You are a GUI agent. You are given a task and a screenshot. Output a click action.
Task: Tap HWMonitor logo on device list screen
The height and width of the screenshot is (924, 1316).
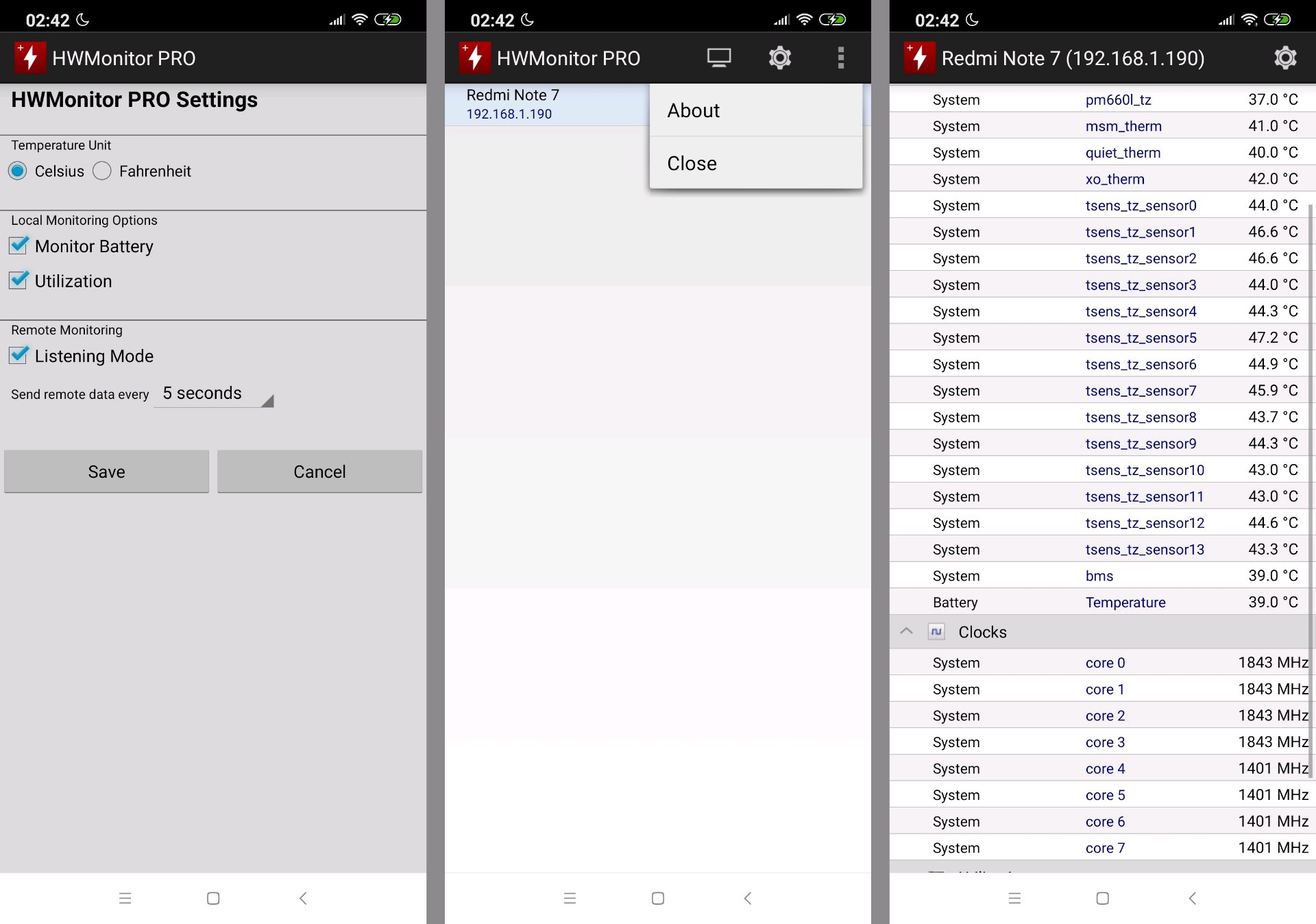click(x=474, y=58)
